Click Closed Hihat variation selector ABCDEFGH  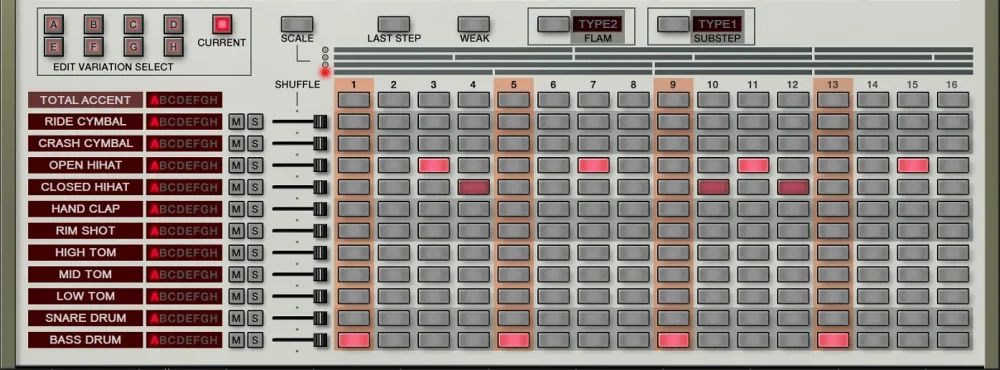click(x=184, y=187)
